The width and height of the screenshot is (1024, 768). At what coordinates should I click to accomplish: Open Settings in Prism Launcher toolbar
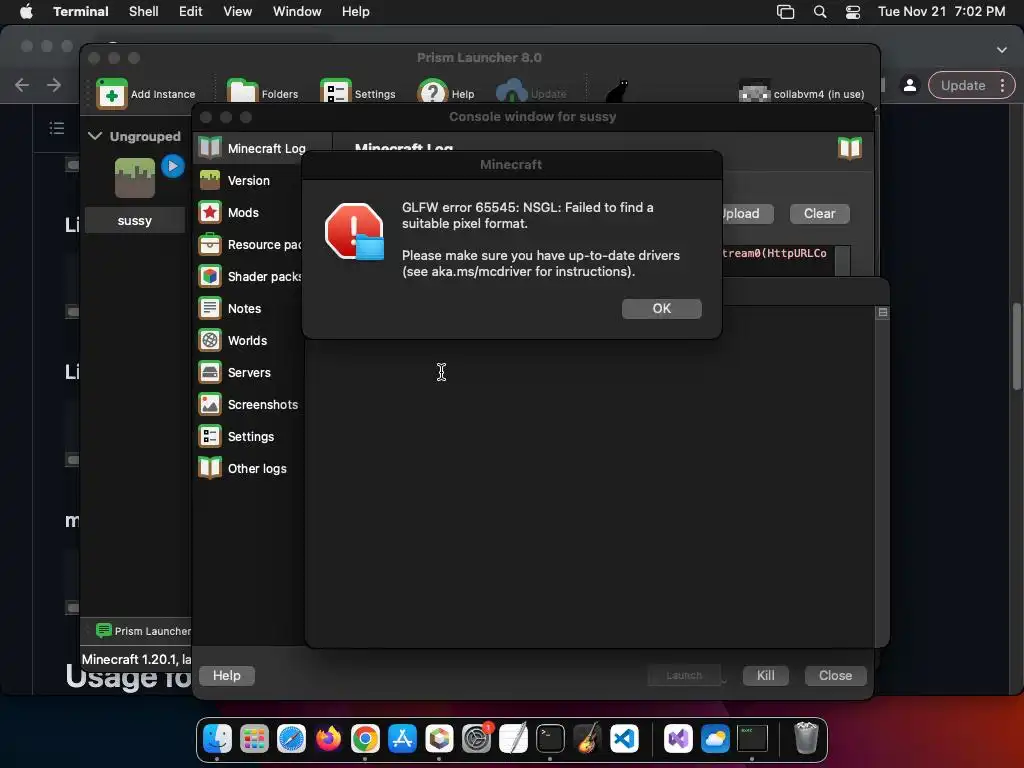coord(358,93)
